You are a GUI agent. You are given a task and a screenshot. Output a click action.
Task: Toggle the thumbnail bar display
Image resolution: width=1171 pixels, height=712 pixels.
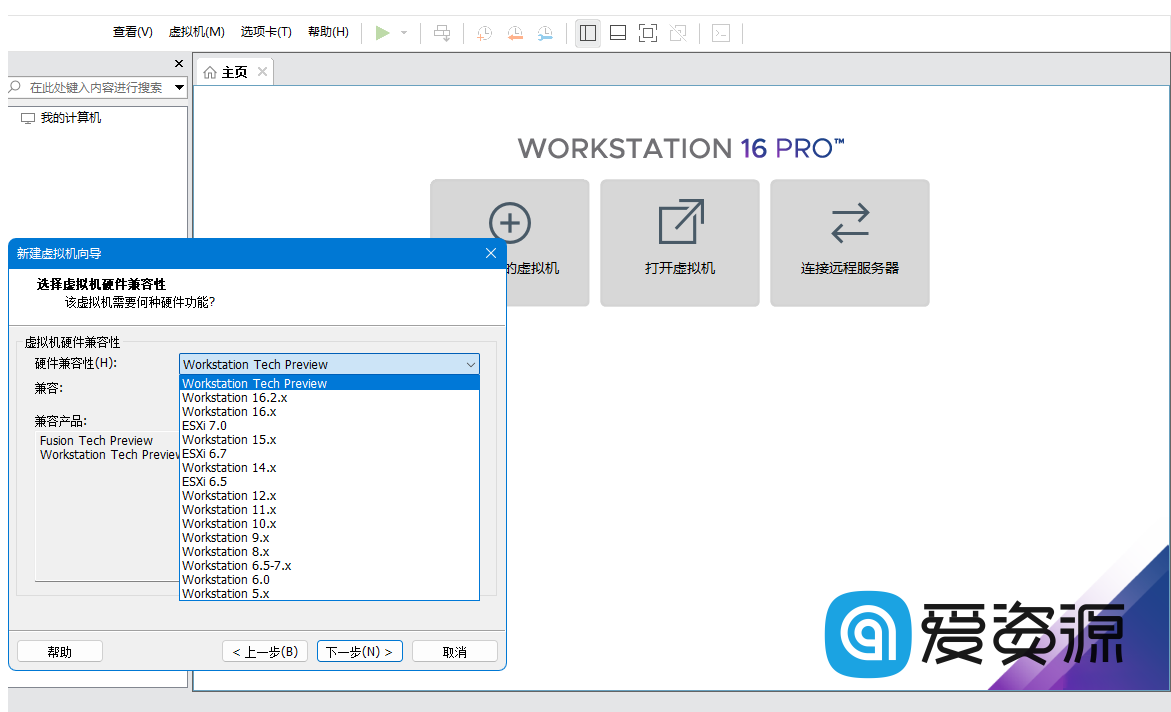617,33
